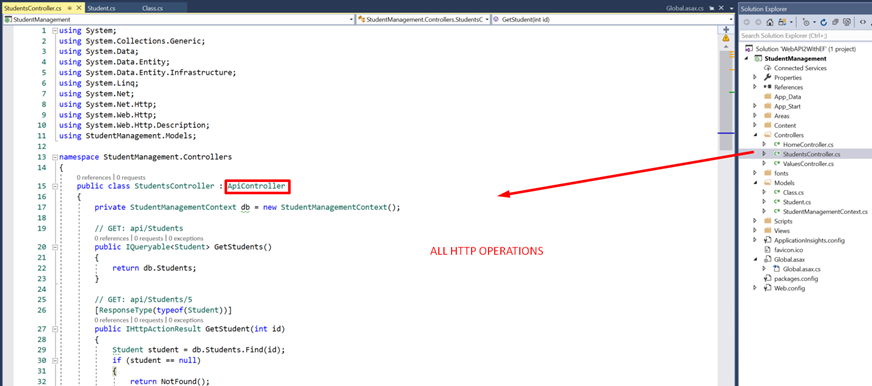Click the Refresh icon in Solution Explorer toolbar
Screen dimensions: 872x386
(823, 22)
